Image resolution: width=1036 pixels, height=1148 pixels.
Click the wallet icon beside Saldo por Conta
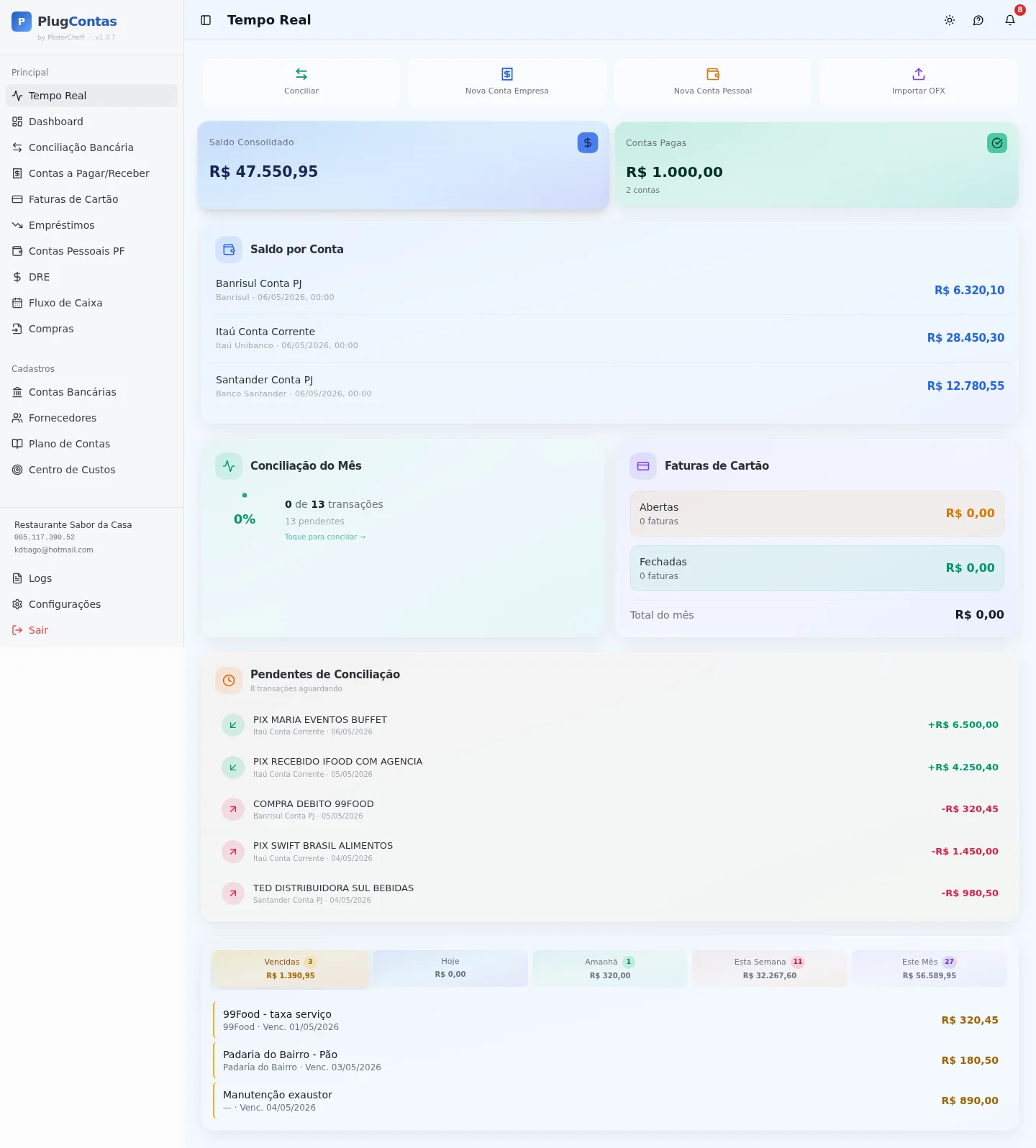pos(229,250)
